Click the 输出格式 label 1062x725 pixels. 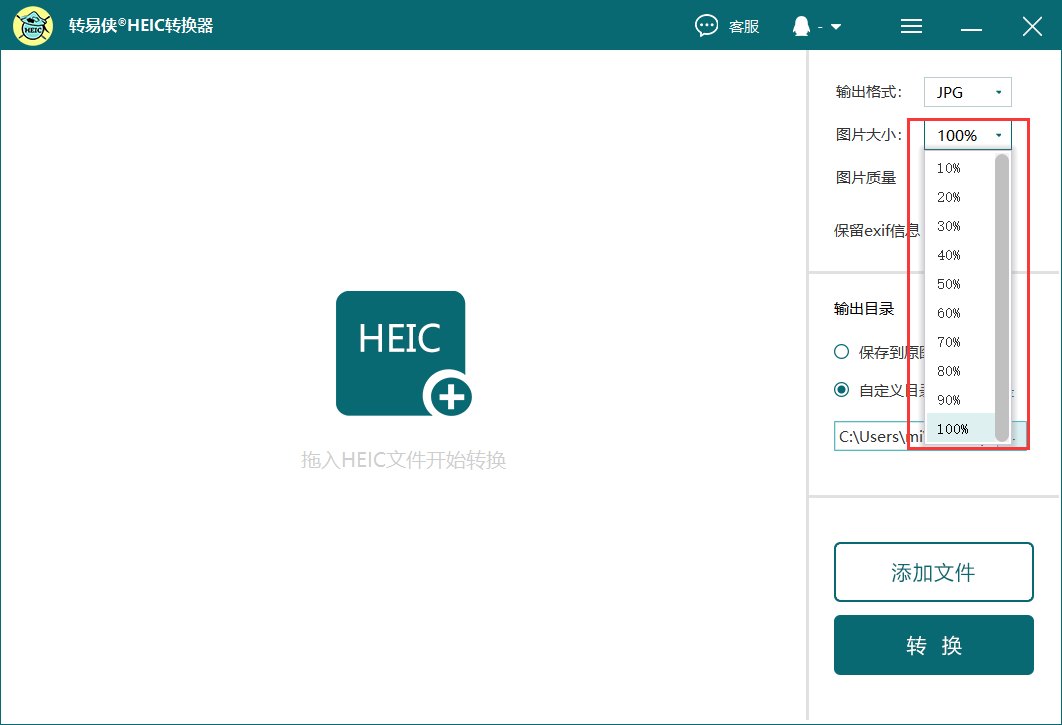(x=868, y=92)
